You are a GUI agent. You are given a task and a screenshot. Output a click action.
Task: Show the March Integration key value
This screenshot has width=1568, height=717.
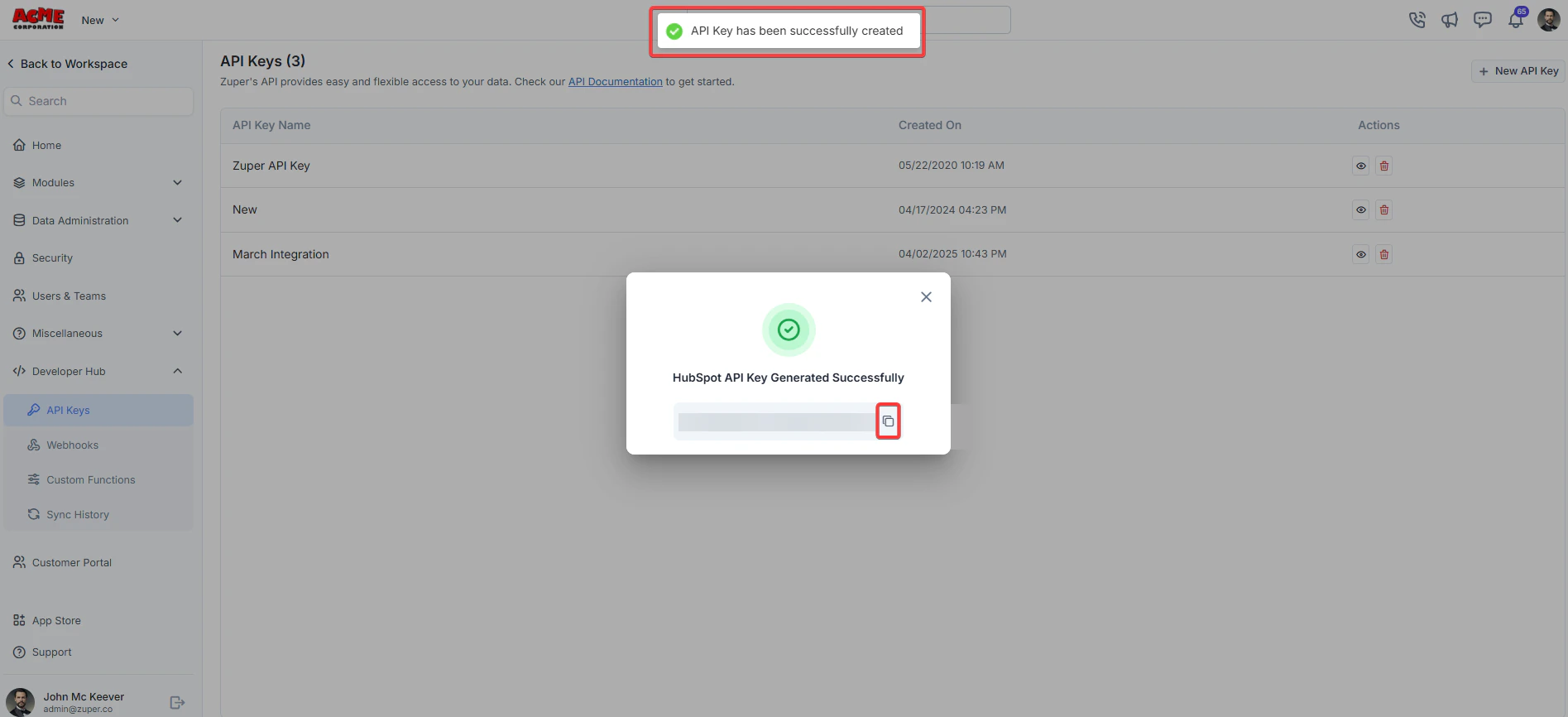(x=1360, y=254)
